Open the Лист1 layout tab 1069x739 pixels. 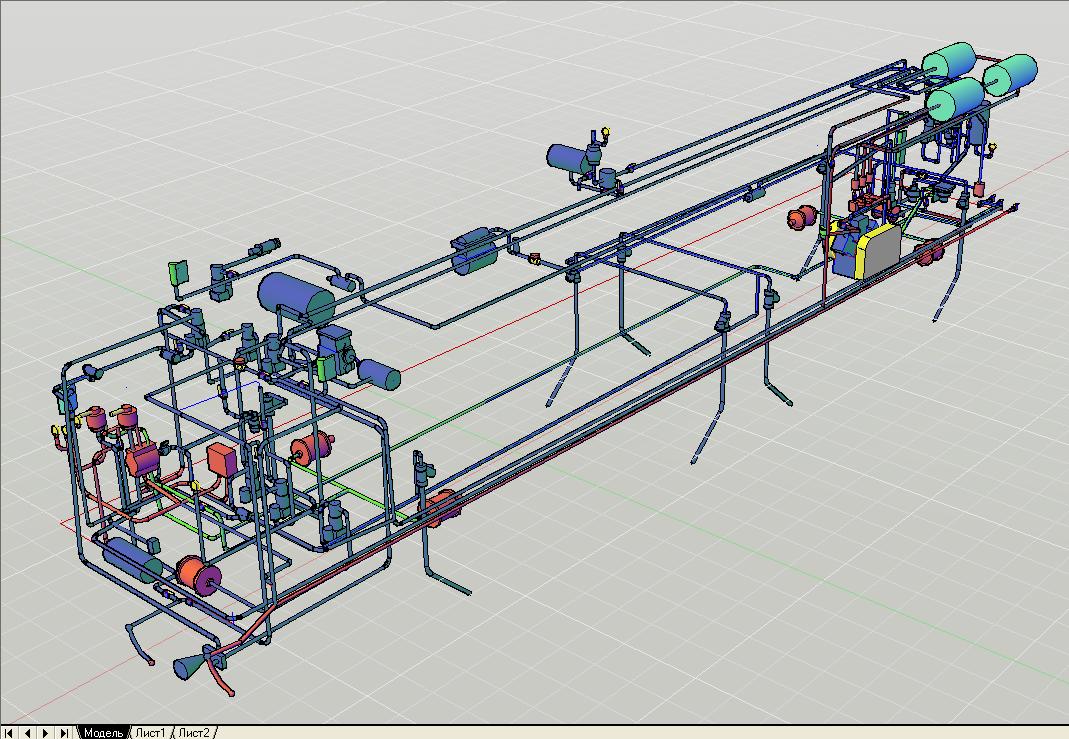(x=151, y=733)
